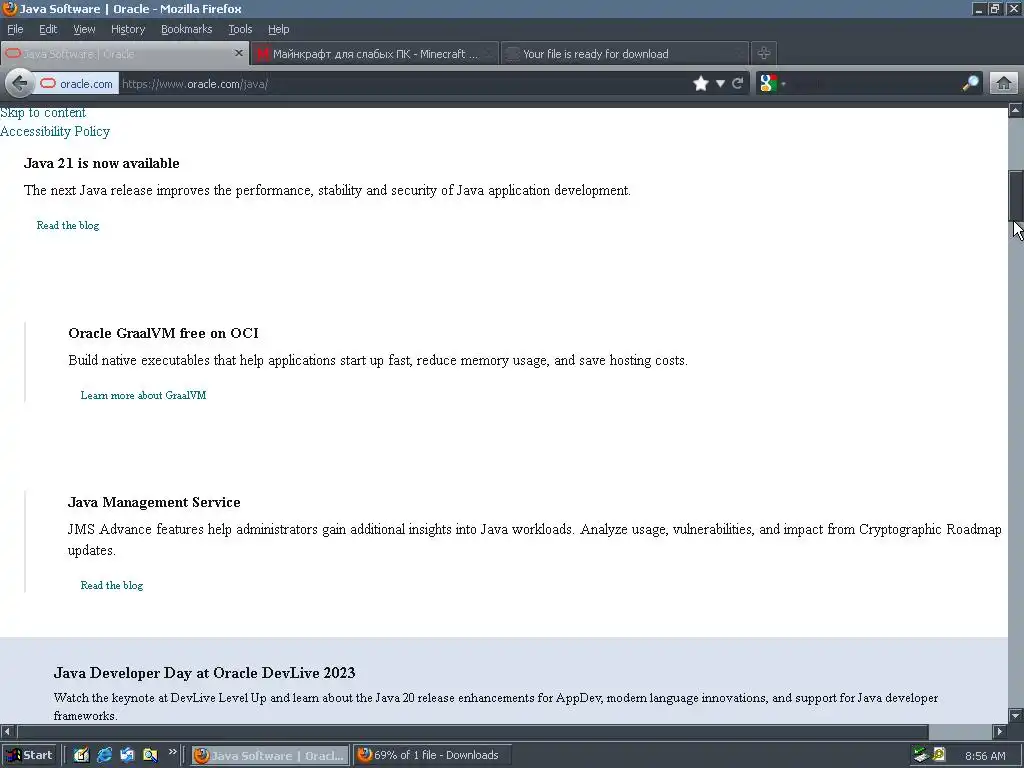Open the History menu
The width and height of the screenshot is (1024, 768).
point(127,29)
